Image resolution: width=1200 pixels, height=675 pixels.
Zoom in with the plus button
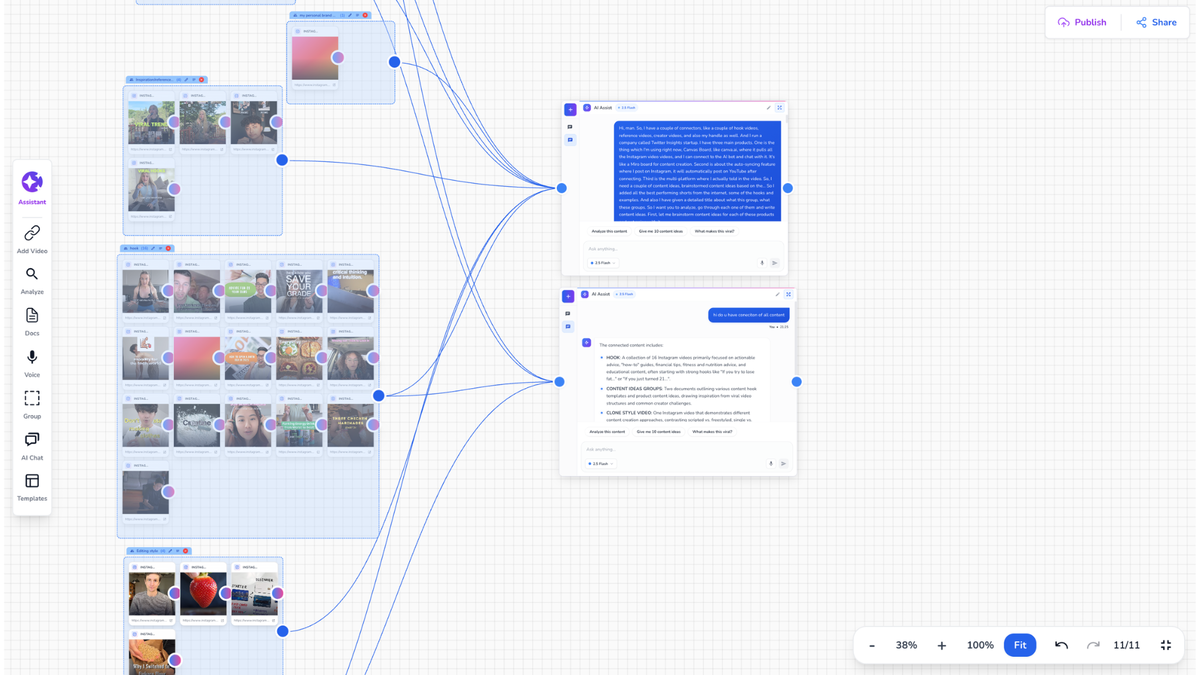(941, 645)
